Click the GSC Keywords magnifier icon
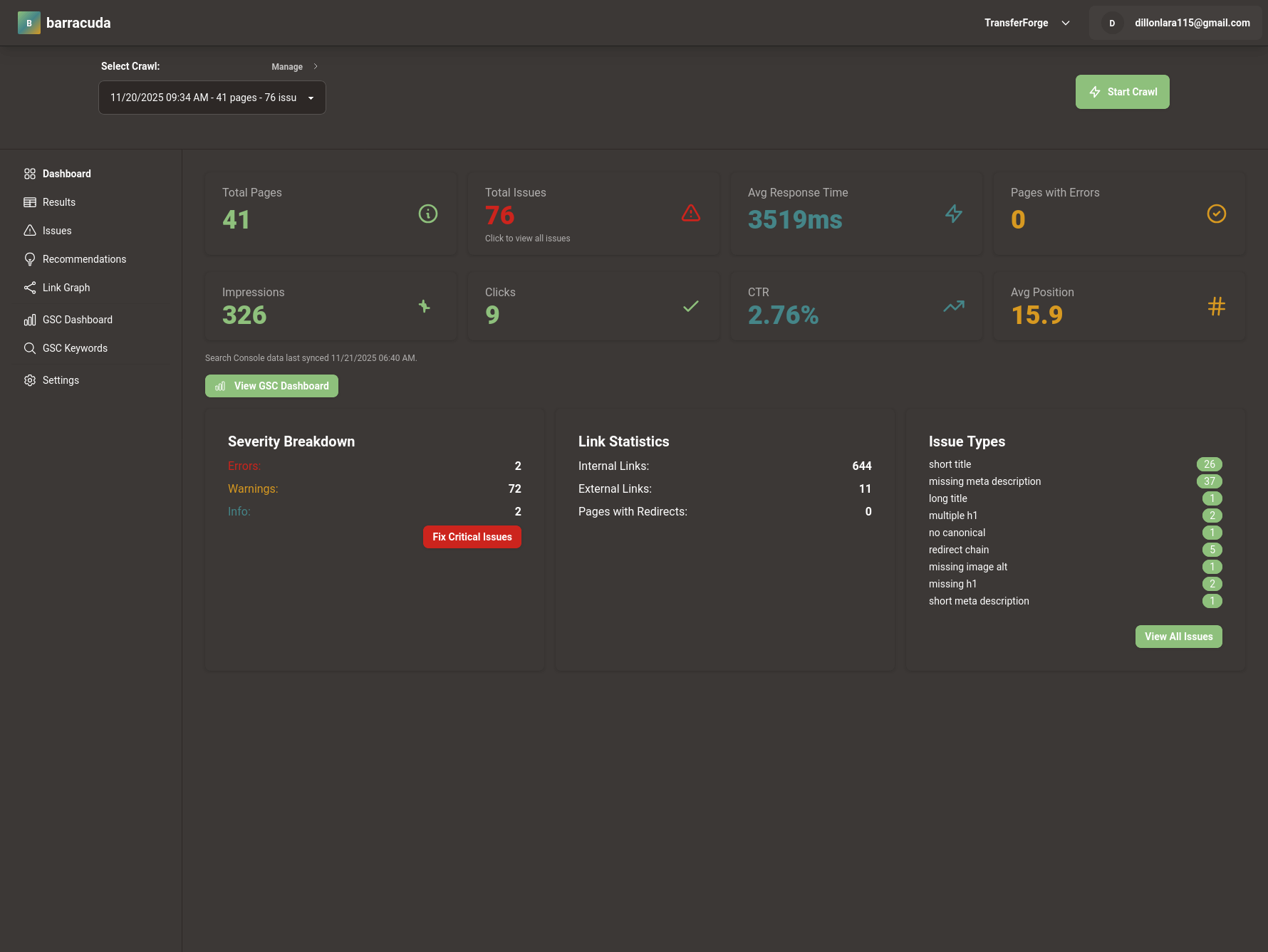This screenshot has width=1268, height=952. [30, 347]
